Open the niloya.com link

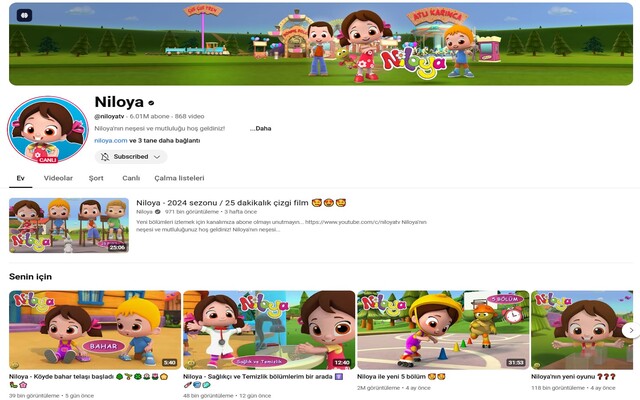click(x=111, y=140)
